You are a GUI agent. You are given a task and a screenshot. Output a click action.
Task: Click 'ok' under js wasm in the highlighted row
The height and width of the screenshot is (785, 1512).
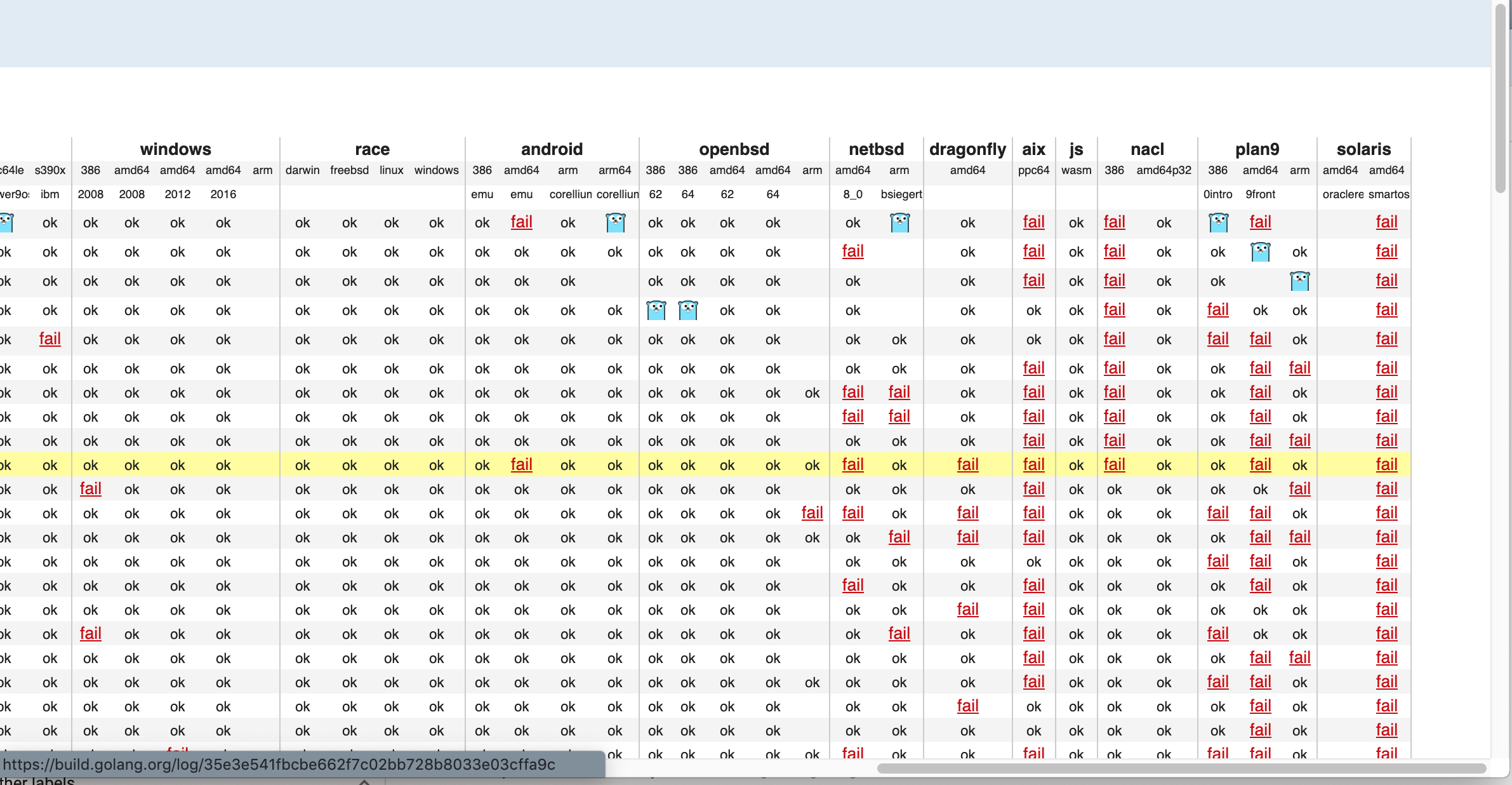[x=1077, y=466]
